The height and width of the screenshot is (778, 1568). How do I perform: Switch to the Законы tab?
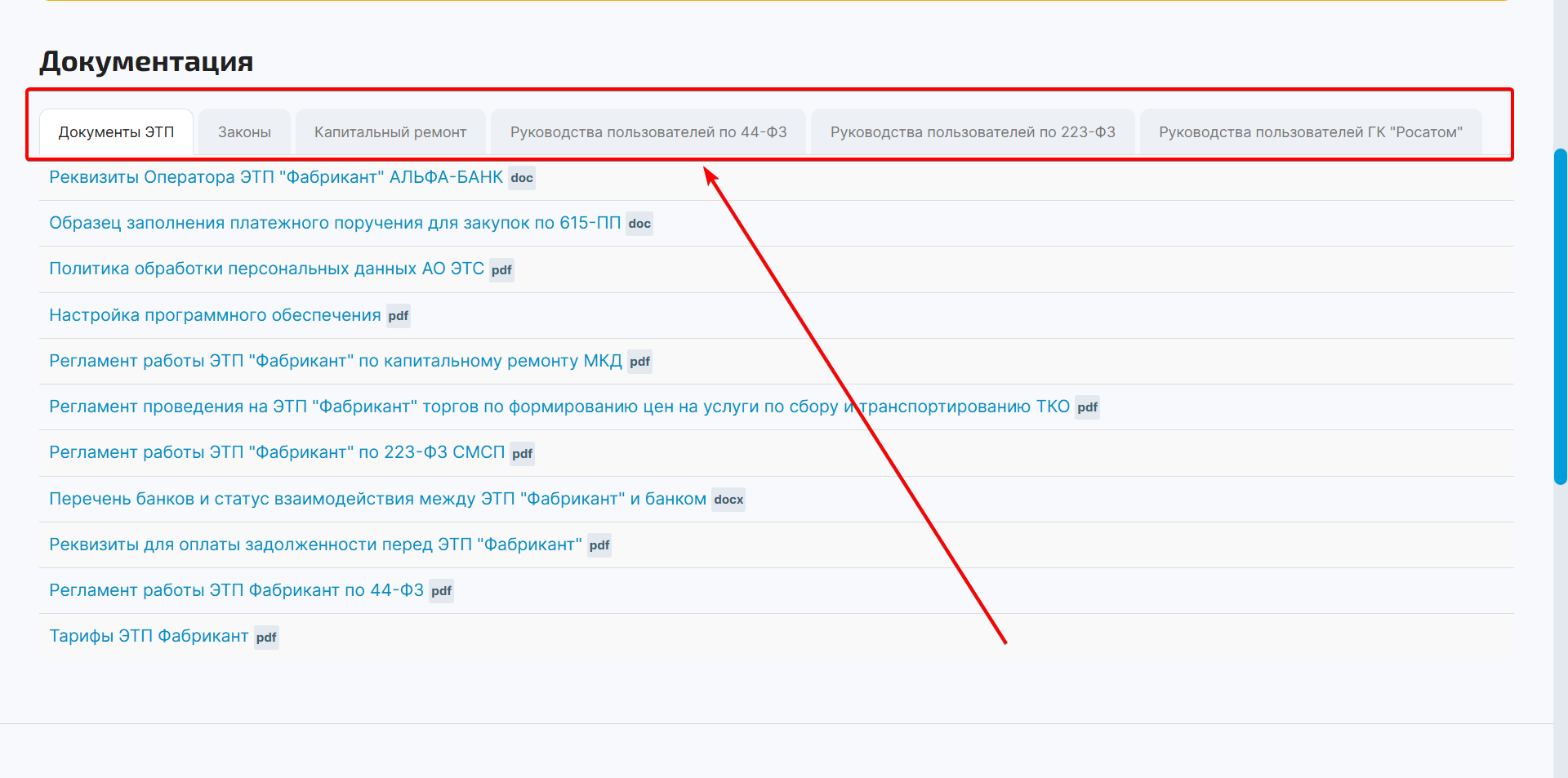(x=244, y=132)
